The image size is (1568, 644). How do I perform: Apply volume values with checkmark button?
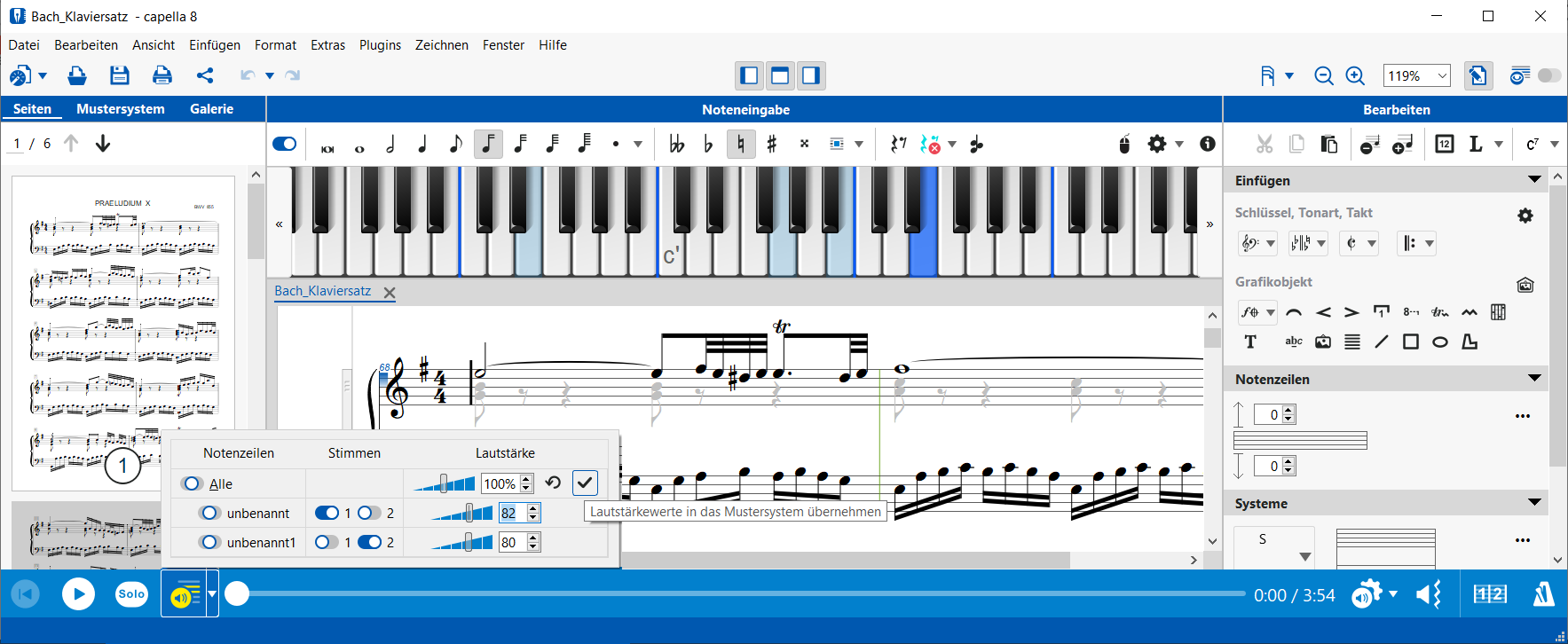pos(585,483)
